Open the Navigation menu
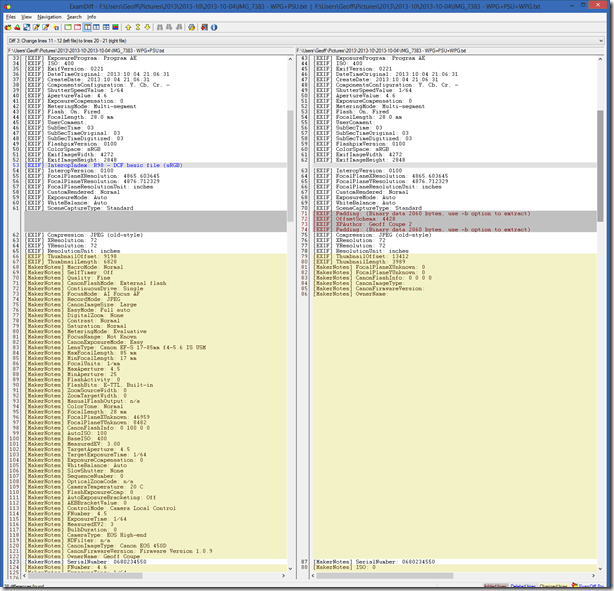614x591 pixels. click(x=49, y=17)
